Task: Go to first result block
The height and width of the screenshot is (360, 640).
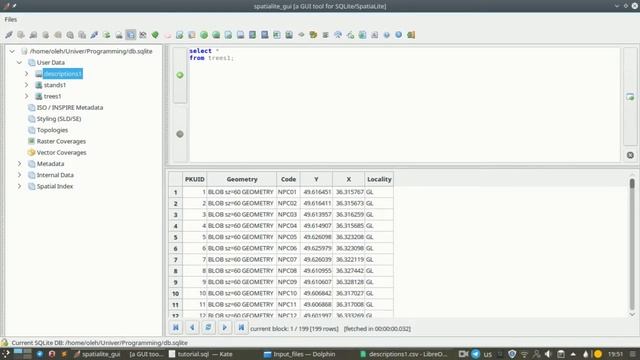Action: (176, 327)
